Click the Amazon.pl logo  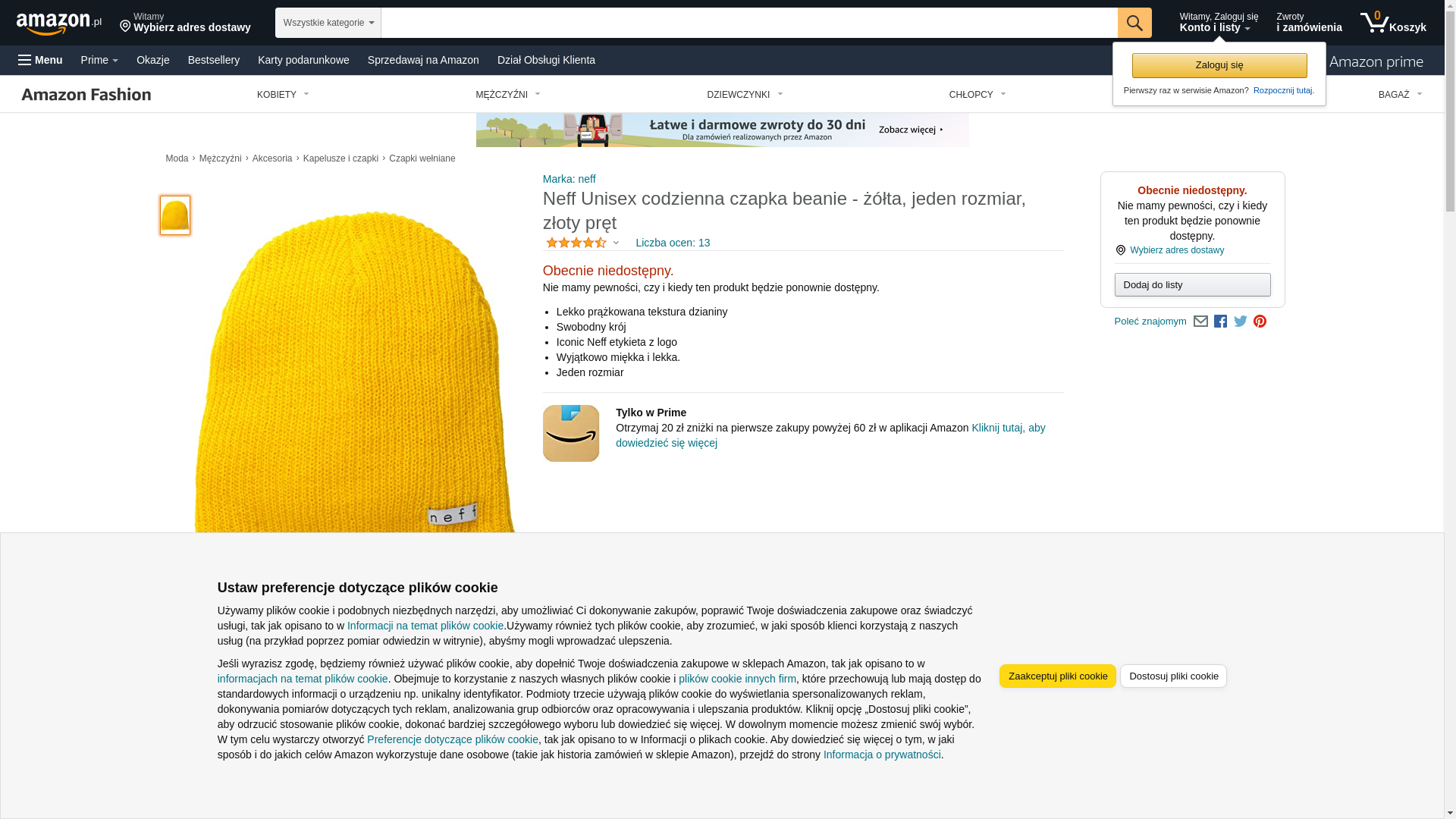coord(58,24)
